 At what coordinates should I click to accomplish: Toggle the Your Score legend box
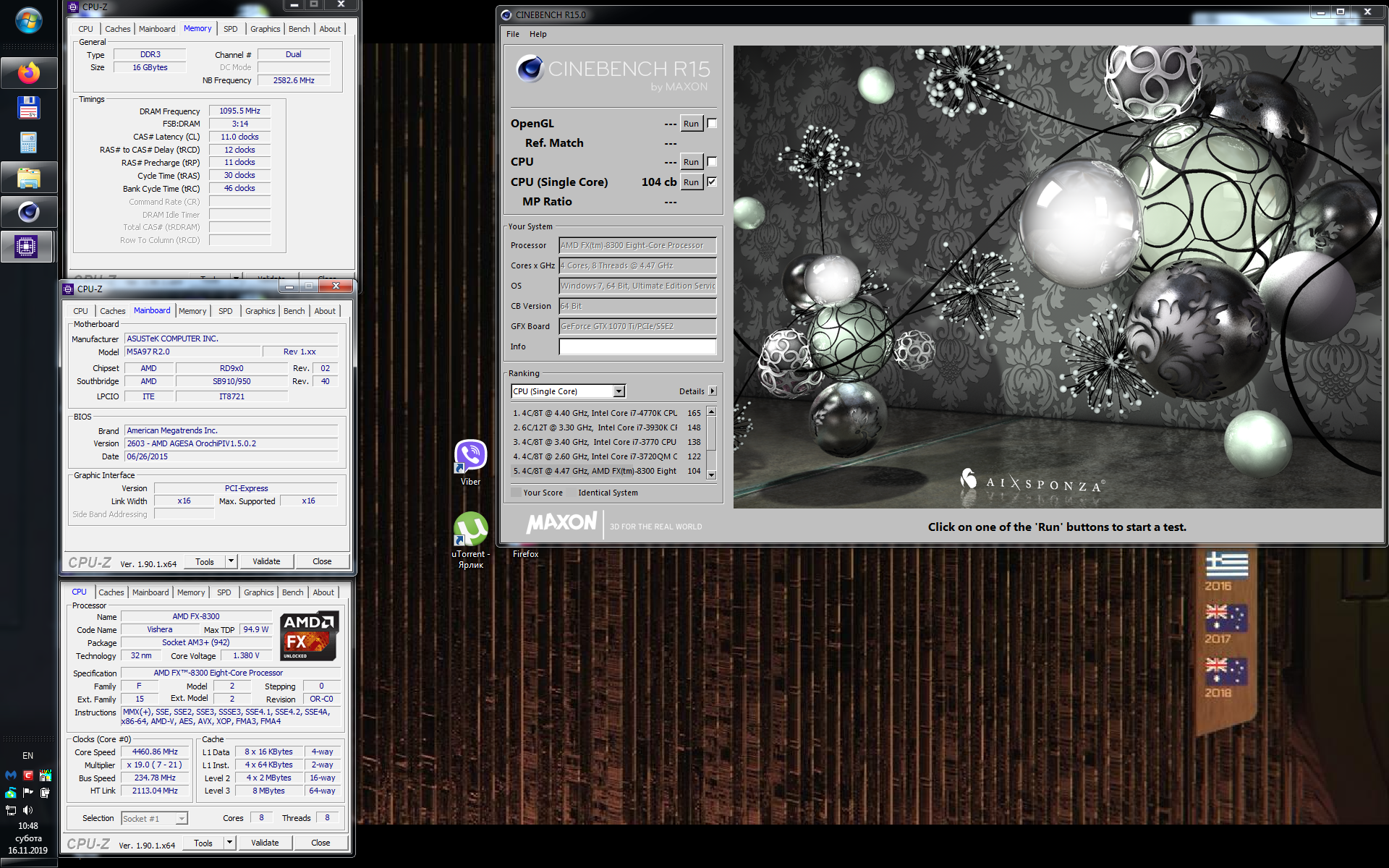point(516,493)
